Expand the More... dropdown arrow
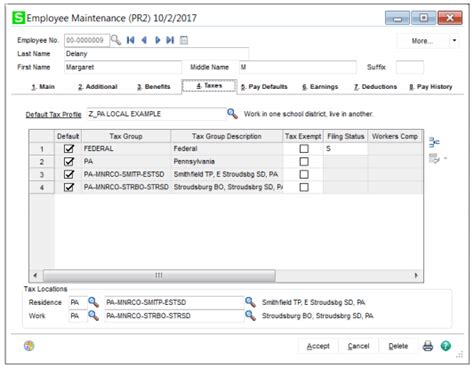 coord(454,41)
